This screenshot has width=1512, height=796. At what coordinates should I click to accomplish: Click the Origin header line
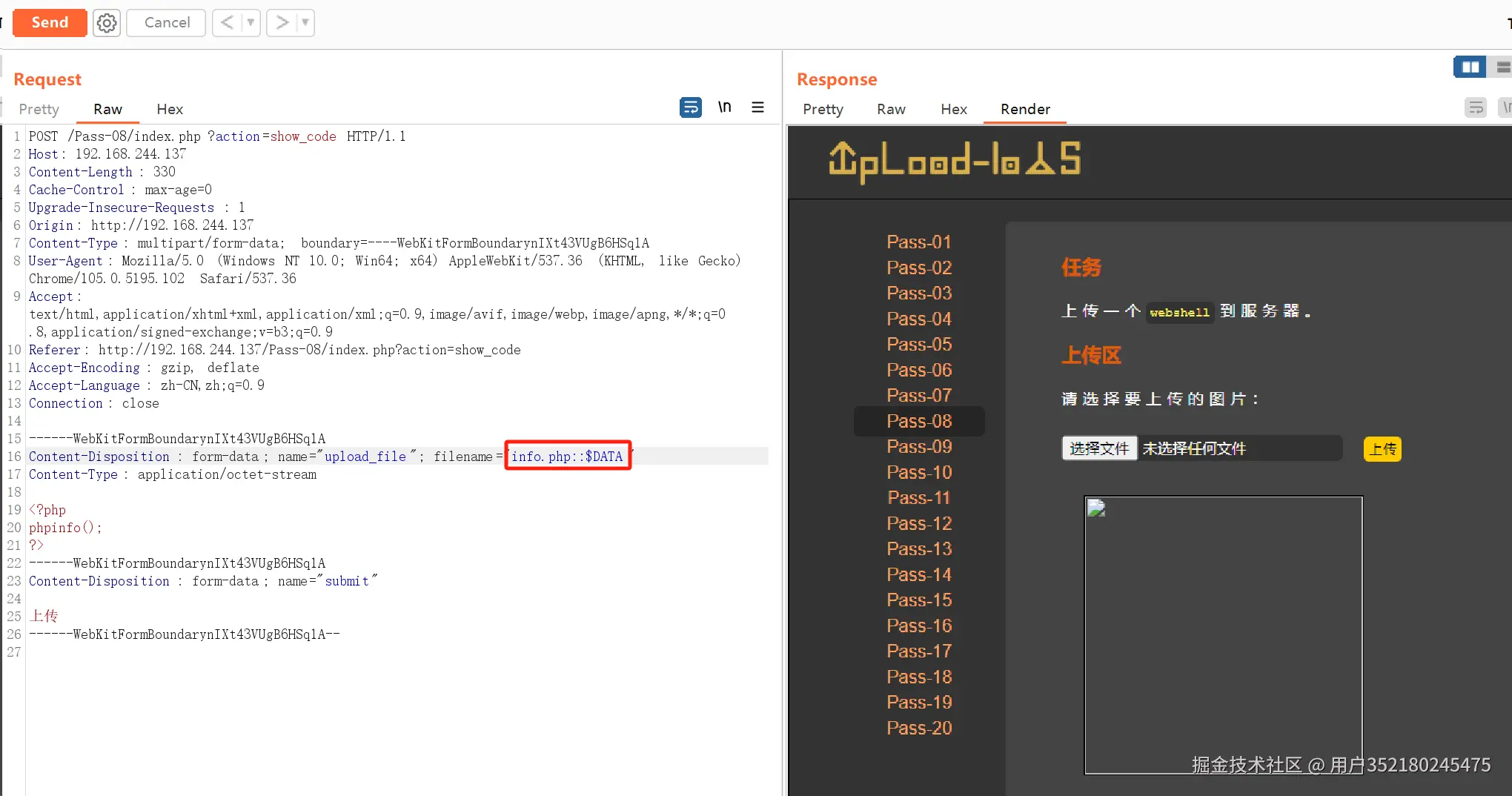point(141,225)
